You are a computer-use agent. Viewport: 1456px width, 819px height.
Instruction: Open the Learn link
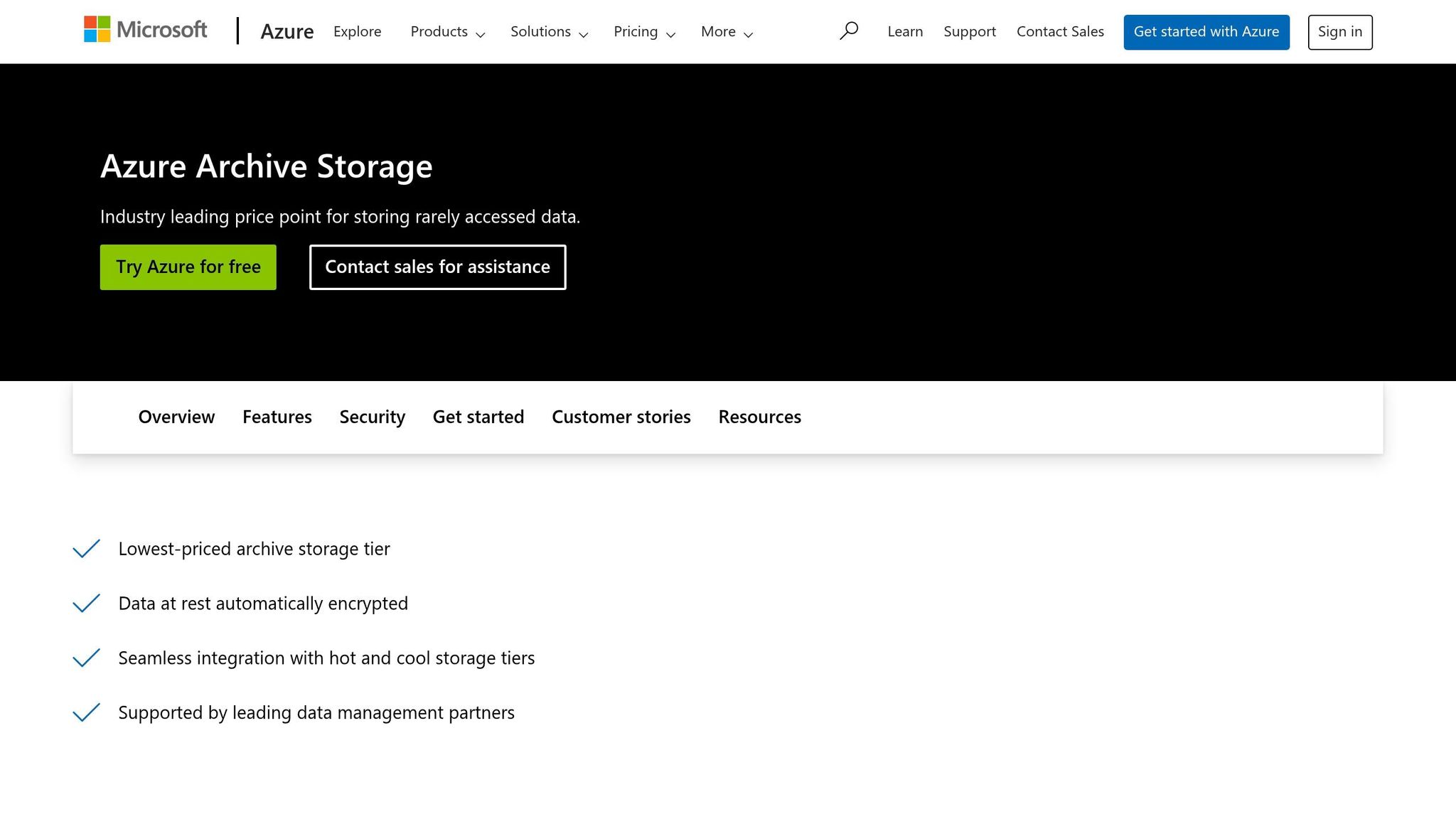click(x=905, y=31)
